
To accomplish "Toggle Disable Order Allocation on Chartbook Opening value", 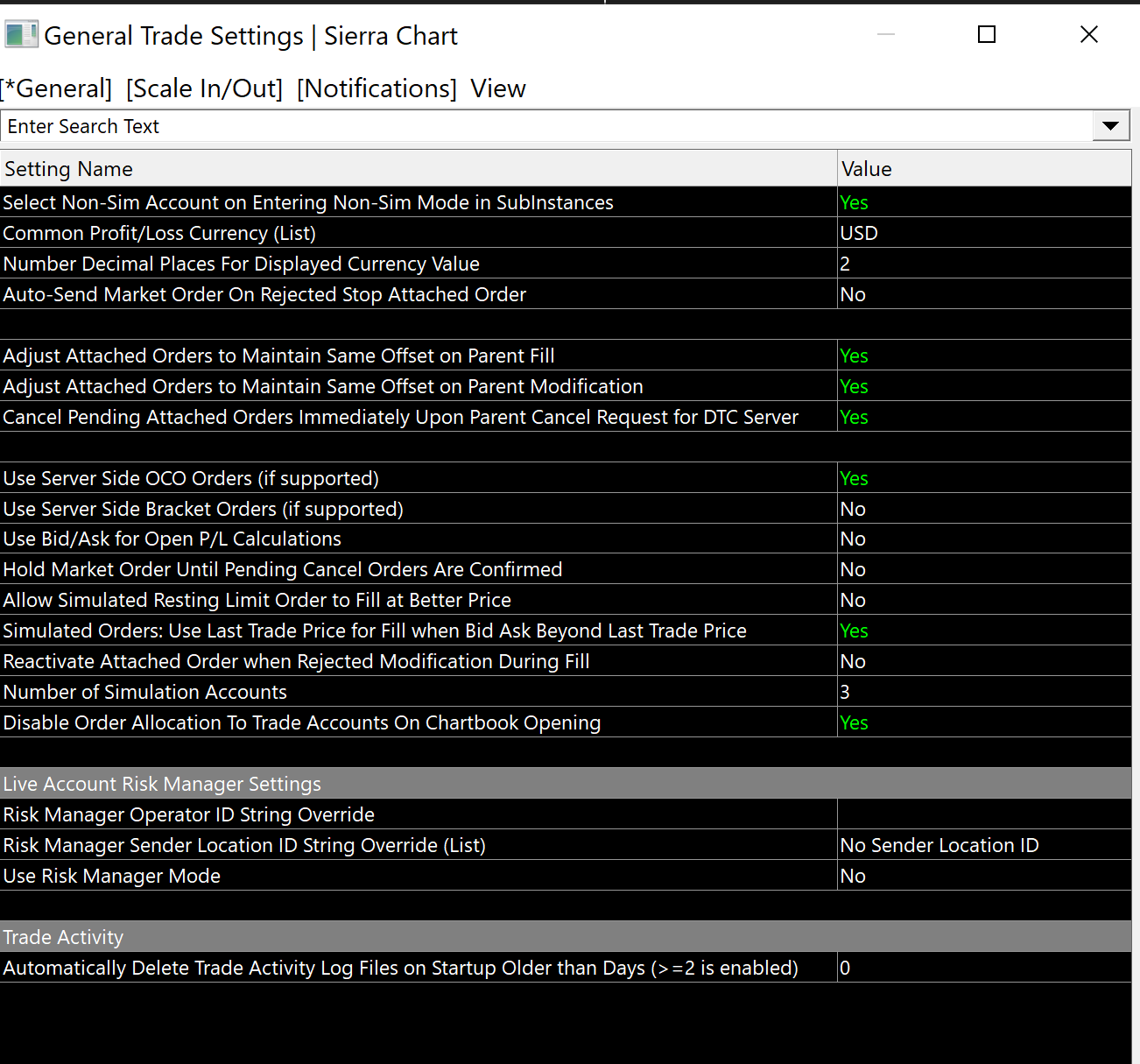I will click(x=854, y=722).
